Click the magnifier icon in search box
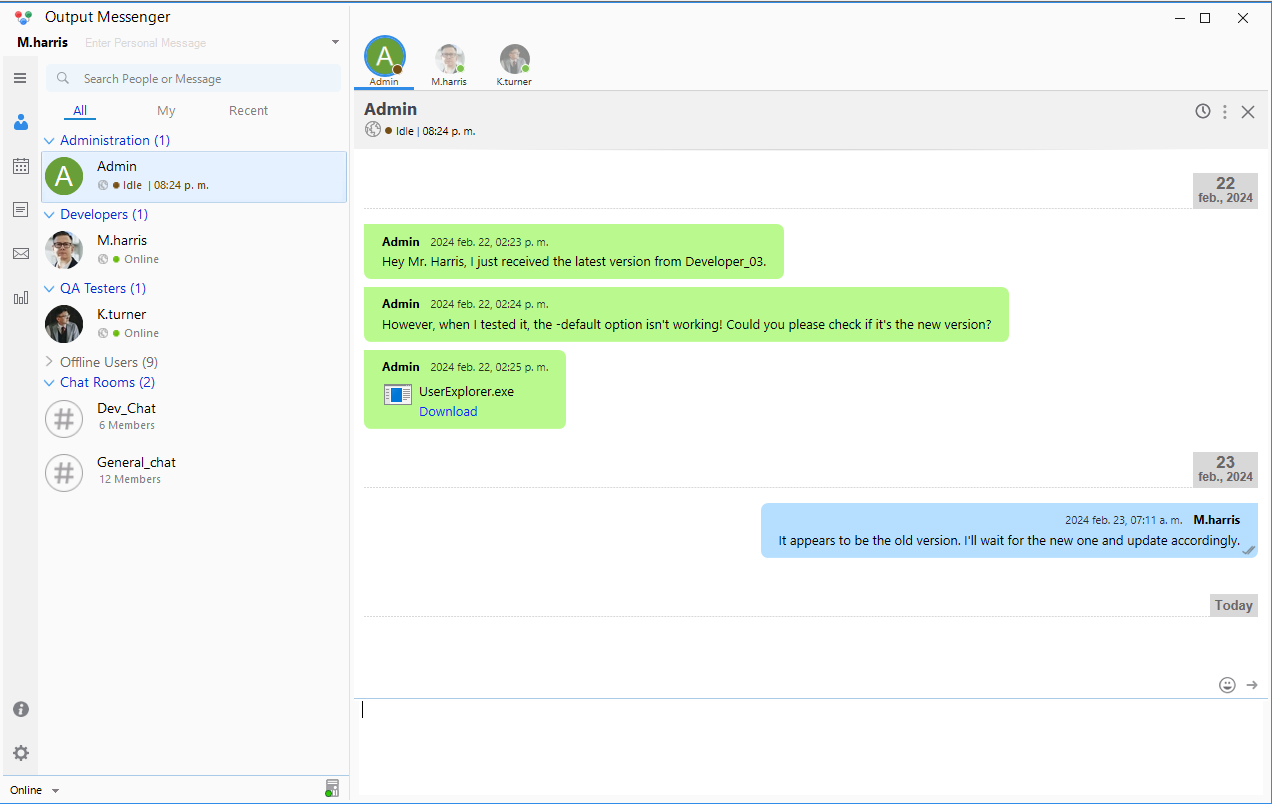 pos(64,79)
